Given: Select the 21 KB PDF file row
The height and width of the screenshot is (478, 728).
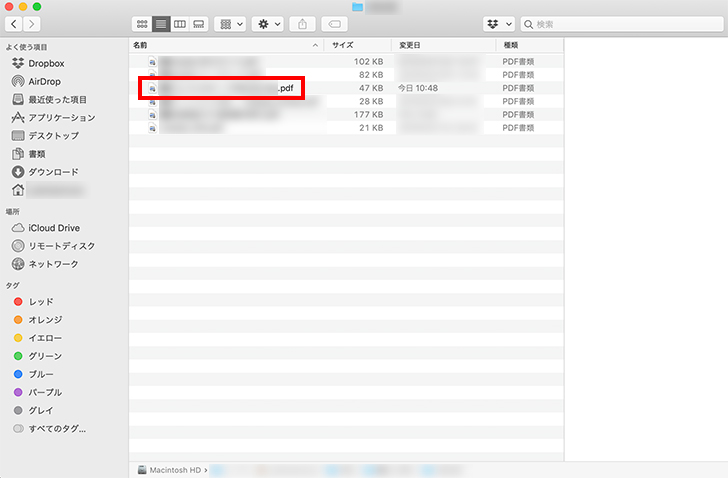Looking at the screenshot, I should (x=346, y=128).
